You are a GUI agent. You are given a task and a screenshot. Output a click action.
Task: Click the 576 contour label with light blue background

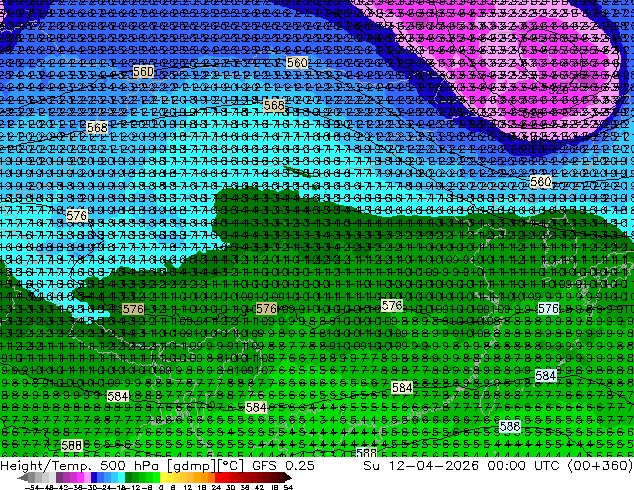(548, 309)
